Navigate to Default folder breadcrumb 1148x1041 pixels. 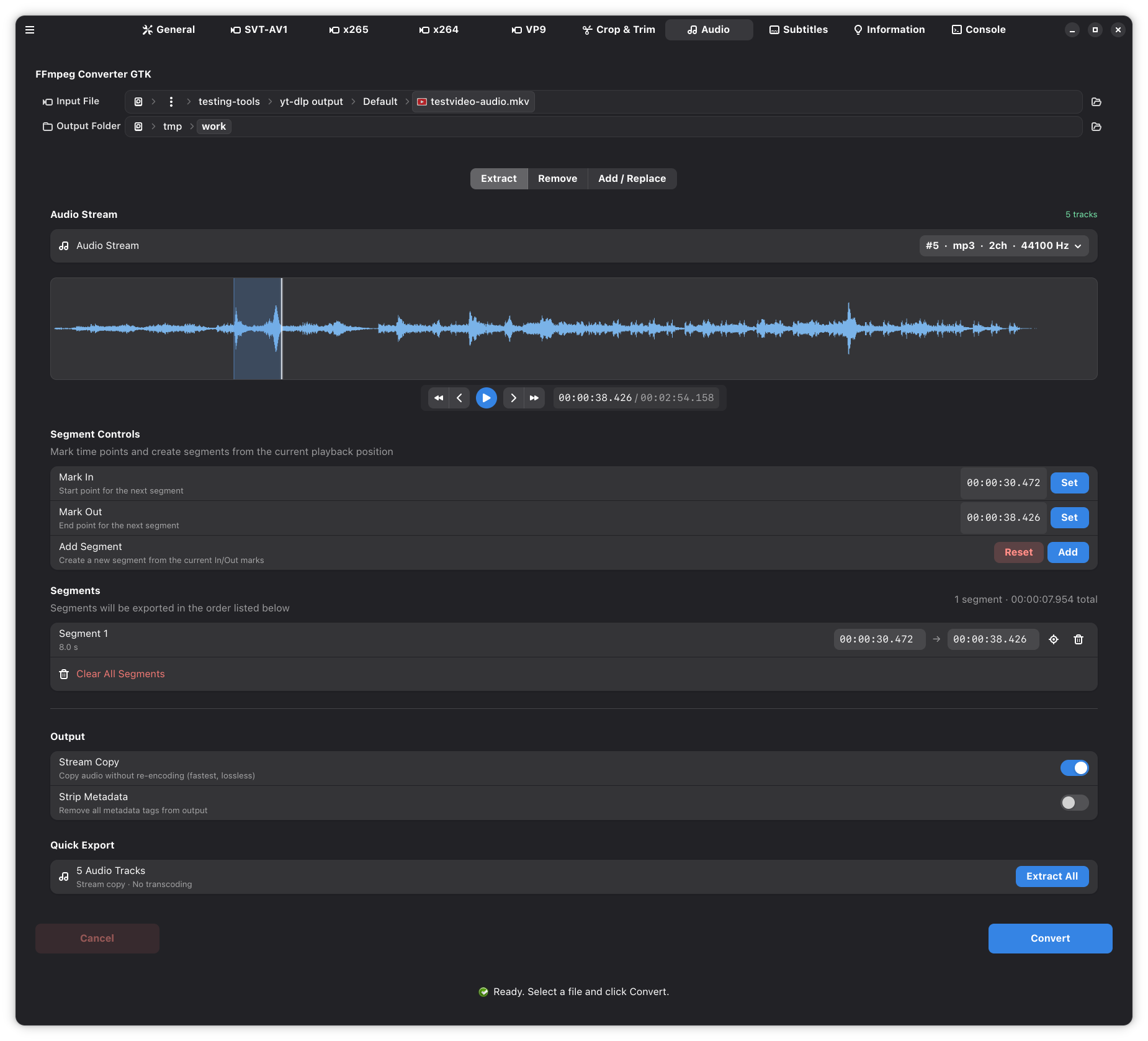380,102
